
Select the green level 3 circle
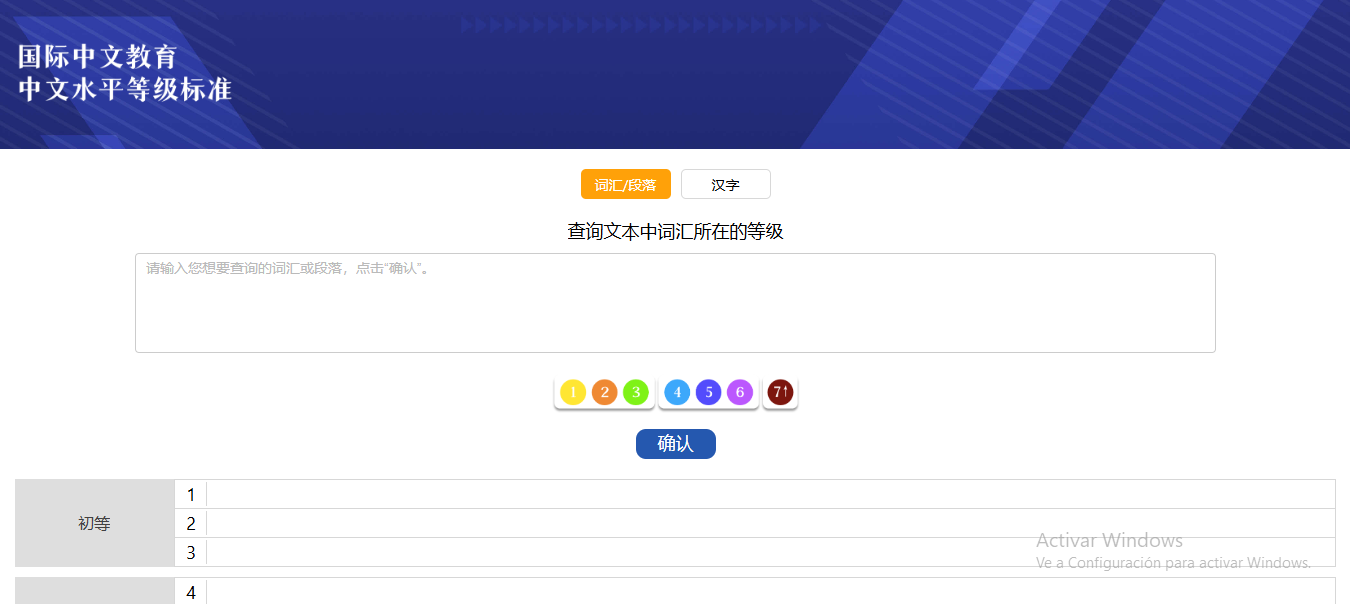coord(636,392)
